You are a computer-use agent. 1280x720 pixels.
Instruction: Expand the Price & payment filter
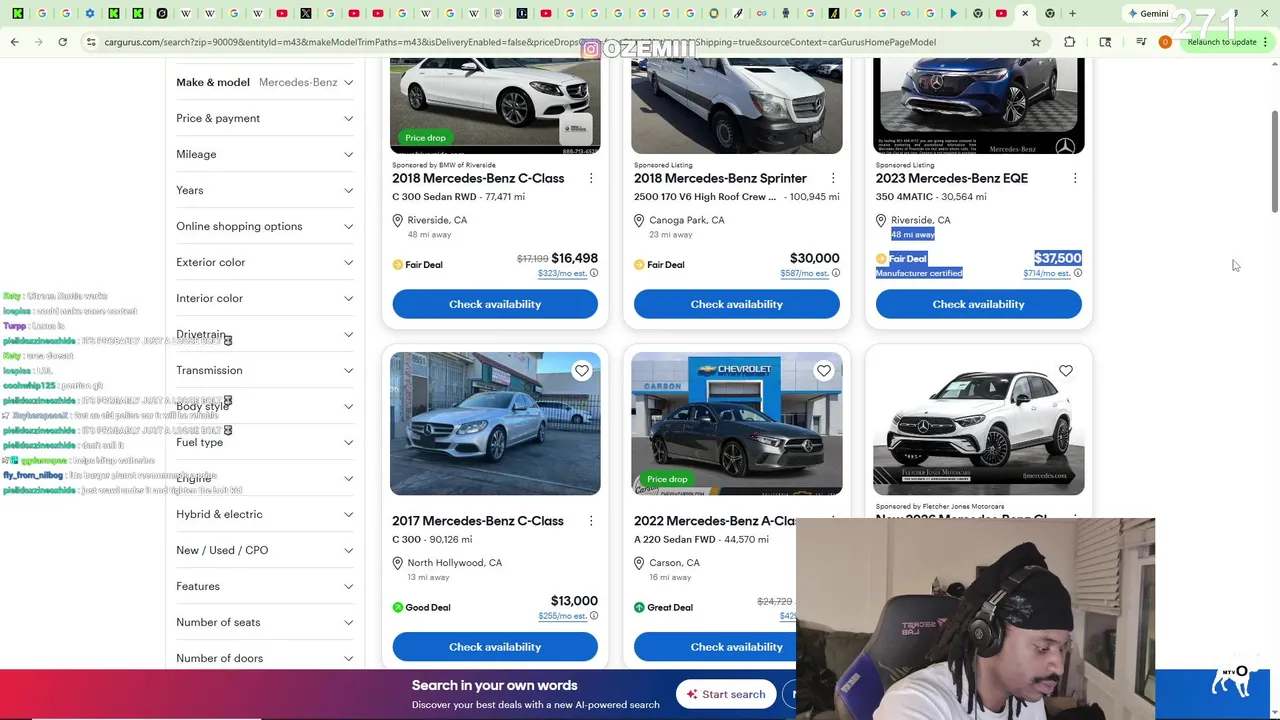click(265, 118)
